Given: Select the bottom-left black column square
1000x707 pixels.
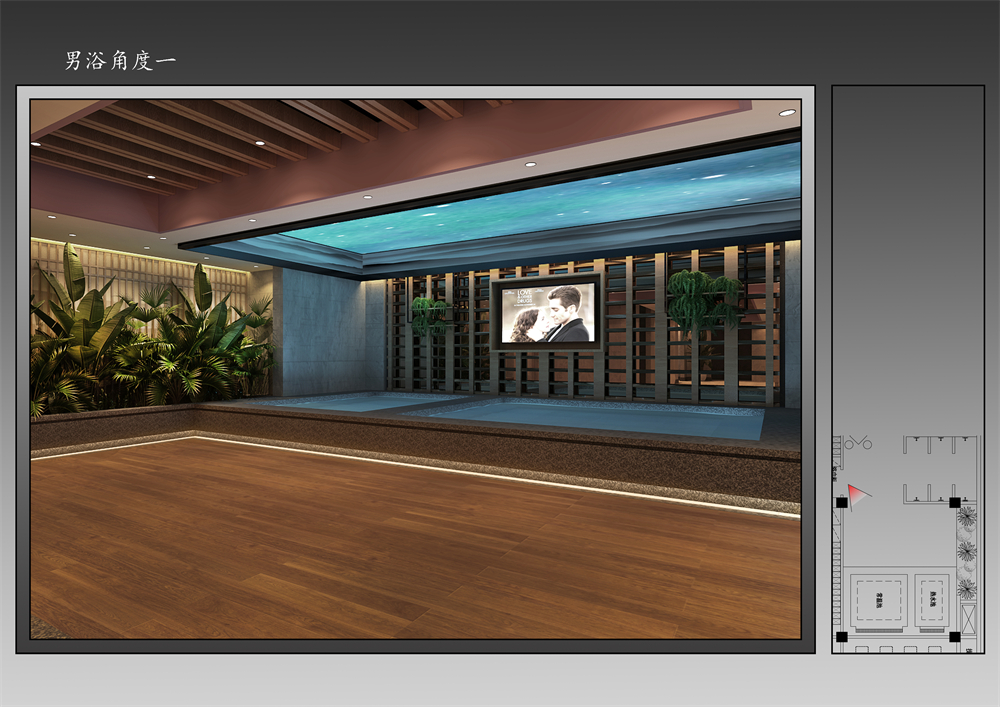Looking at the screenshot, I should (842, 636).
